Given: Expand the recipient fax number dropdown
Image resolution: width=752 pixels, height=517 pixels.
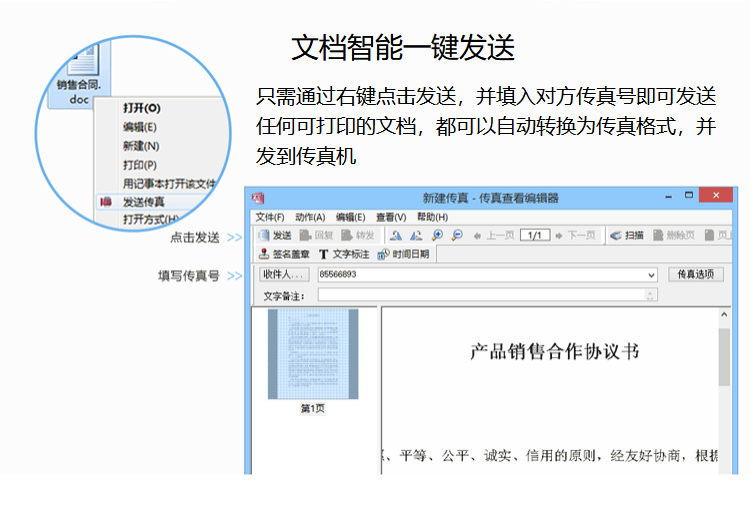Looking at the screenshot, I should pos(652,275).
